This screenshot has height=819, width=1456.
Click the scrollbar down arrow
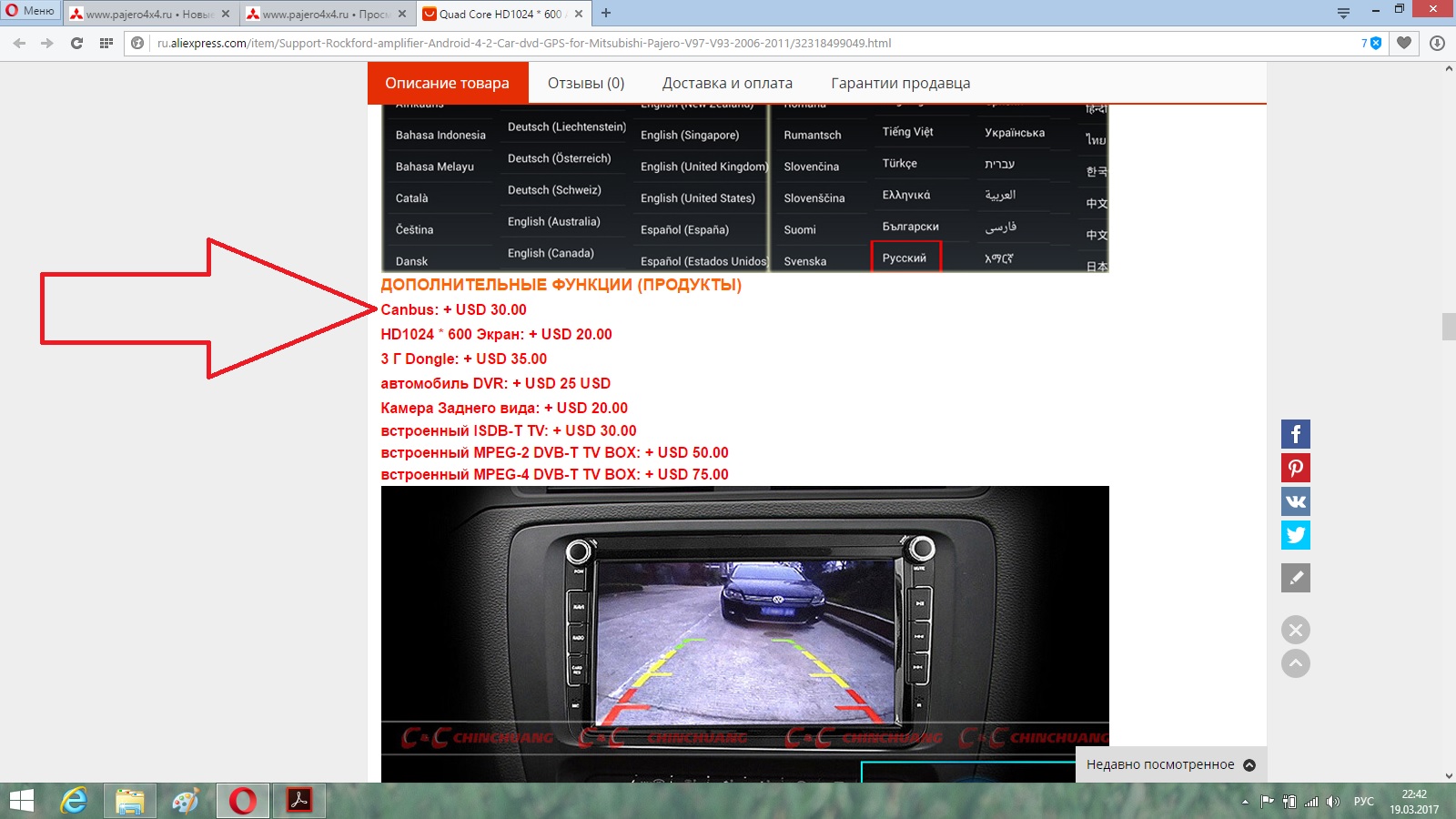[1449, 775]
